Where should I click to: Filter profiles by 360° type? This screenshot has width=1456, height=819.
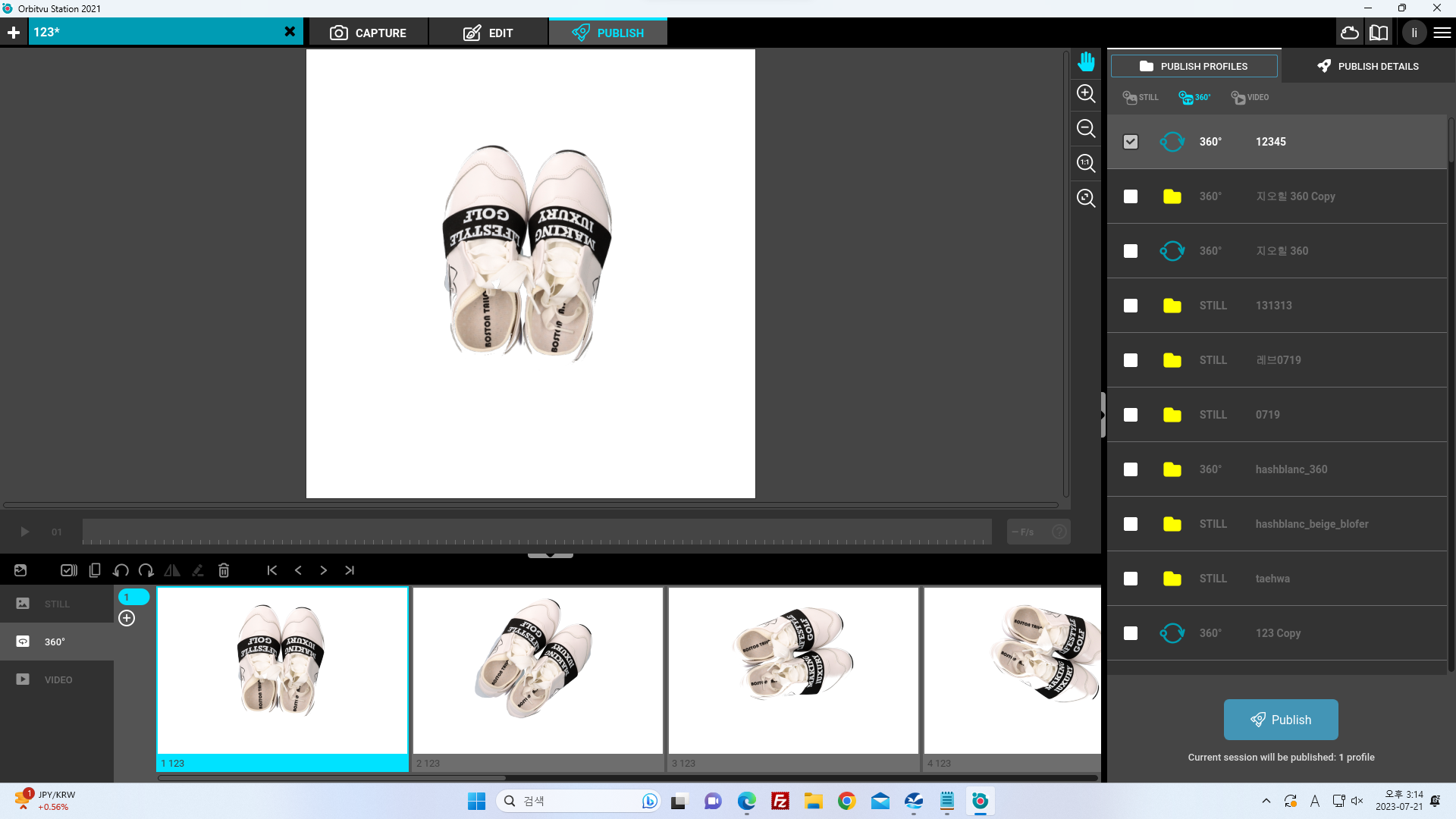click(1194, 97)
